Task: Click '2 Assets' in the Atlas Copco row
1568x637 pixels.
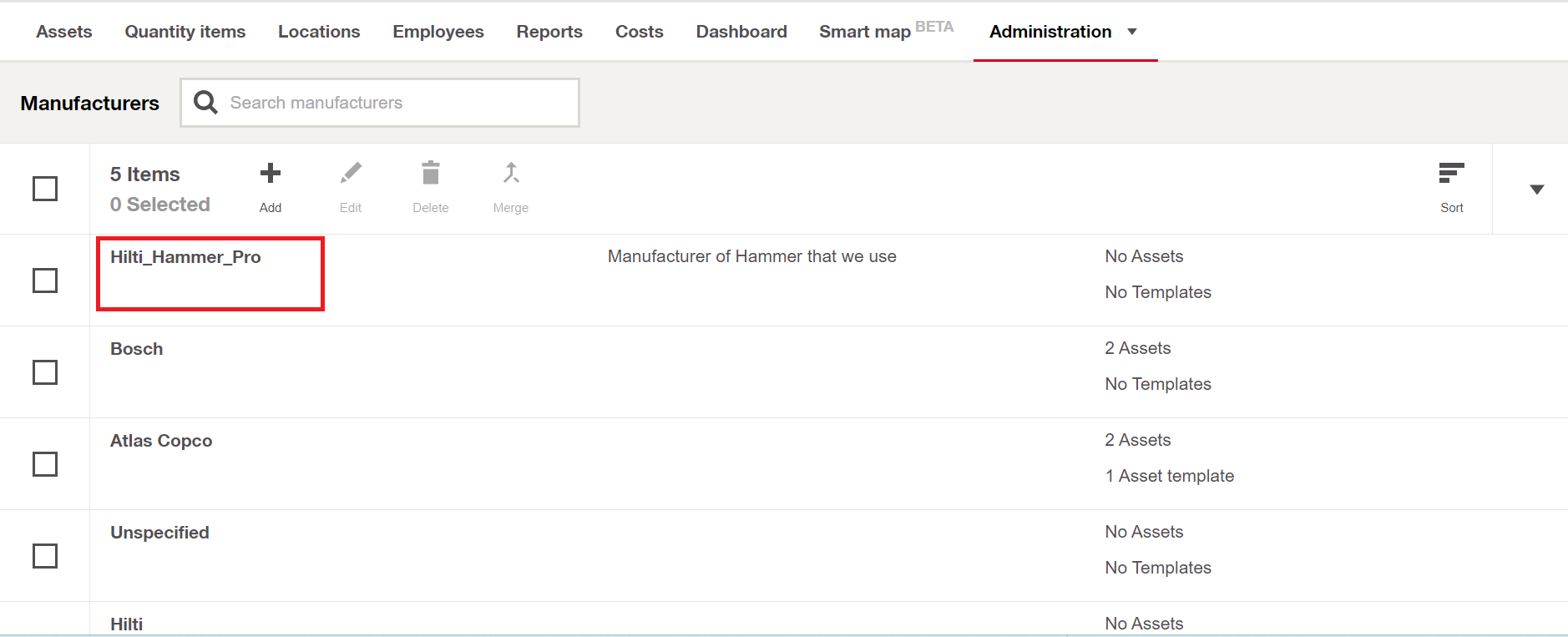Action: pyautogui.click(x=1138, y=440)
